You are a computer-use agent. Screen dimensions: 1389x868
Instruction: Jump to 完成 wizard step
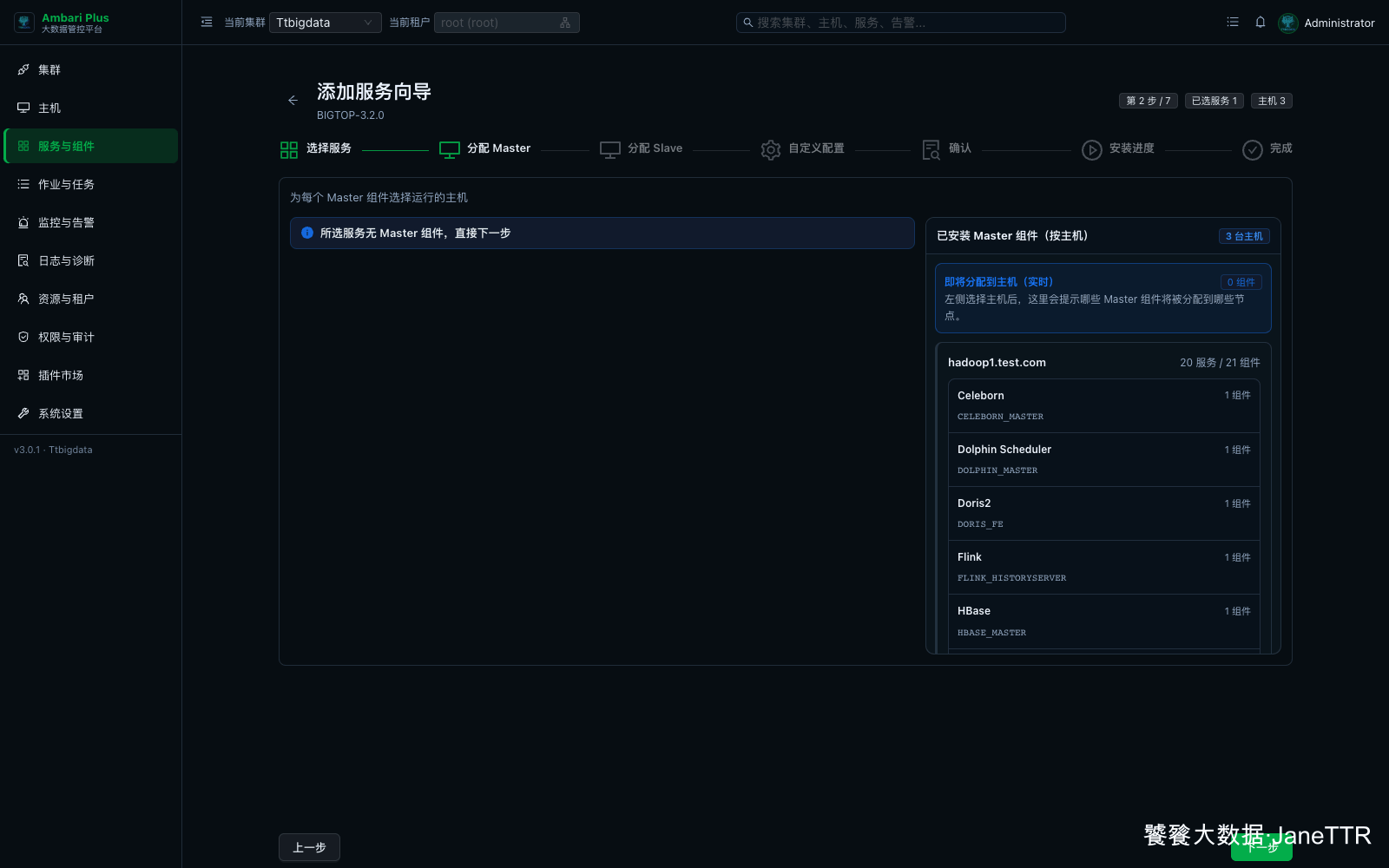pos(1267,149)
